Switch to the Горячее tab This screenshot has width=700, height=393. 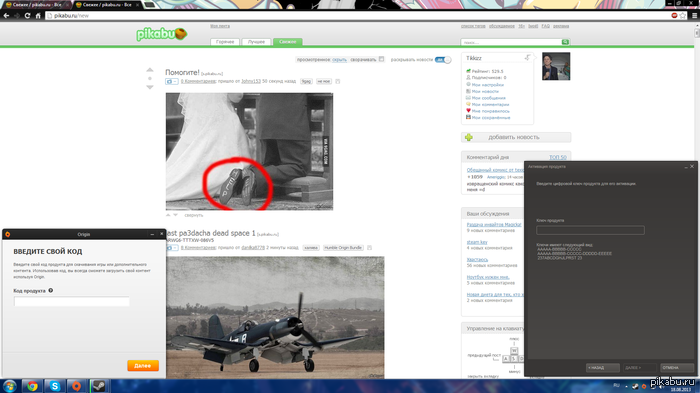pos(225,42)
